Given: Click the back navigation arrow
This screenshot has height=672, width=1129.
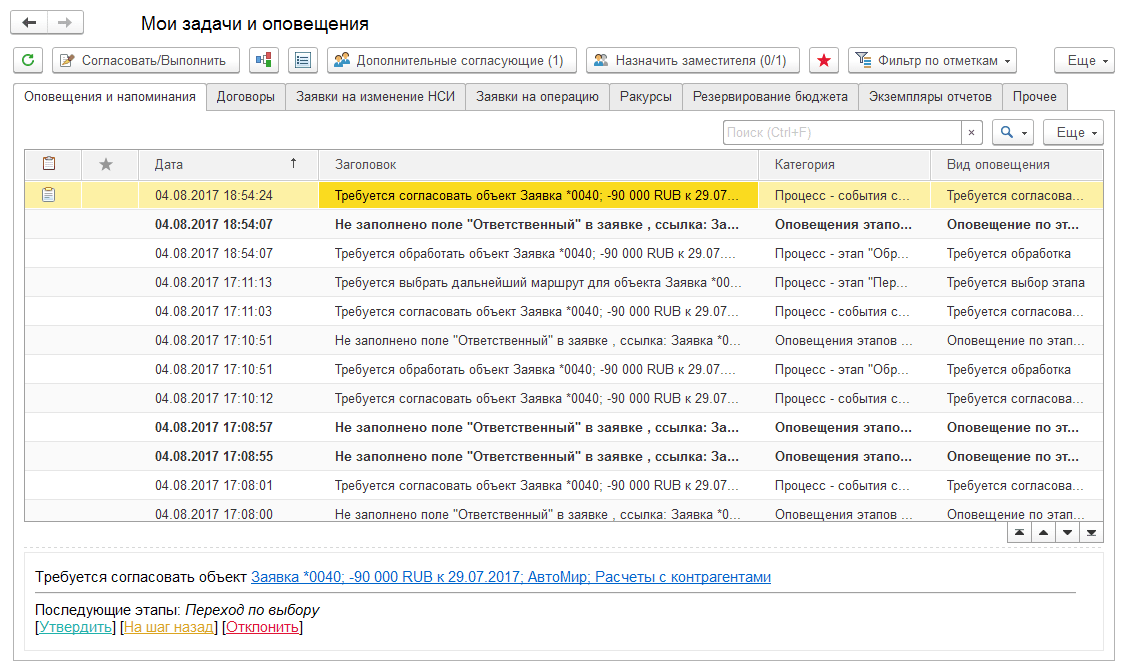Looking at the screenshot, I should point(30,23).
